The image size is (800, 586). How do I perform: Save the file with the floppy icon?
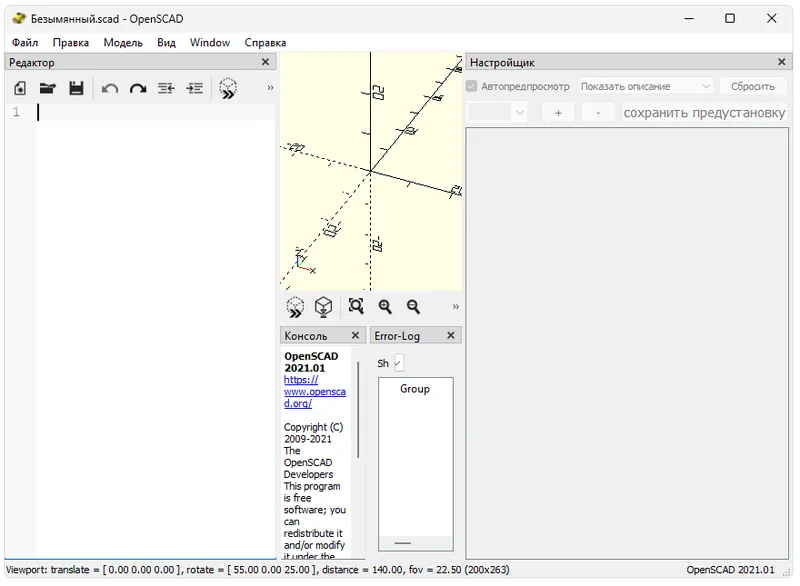pos(76,88)
